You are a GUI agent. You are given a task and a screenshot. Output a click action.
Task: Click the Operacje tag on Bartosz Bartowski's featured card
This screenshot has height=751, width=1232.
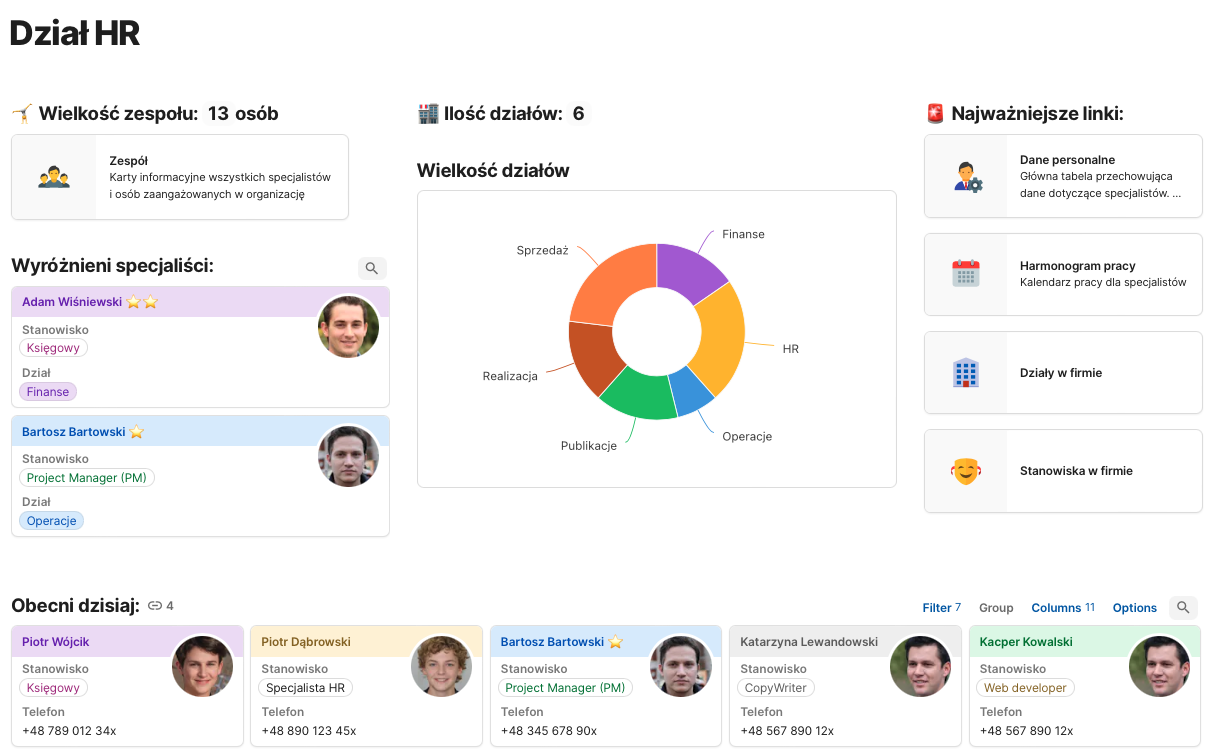point(52,521)
